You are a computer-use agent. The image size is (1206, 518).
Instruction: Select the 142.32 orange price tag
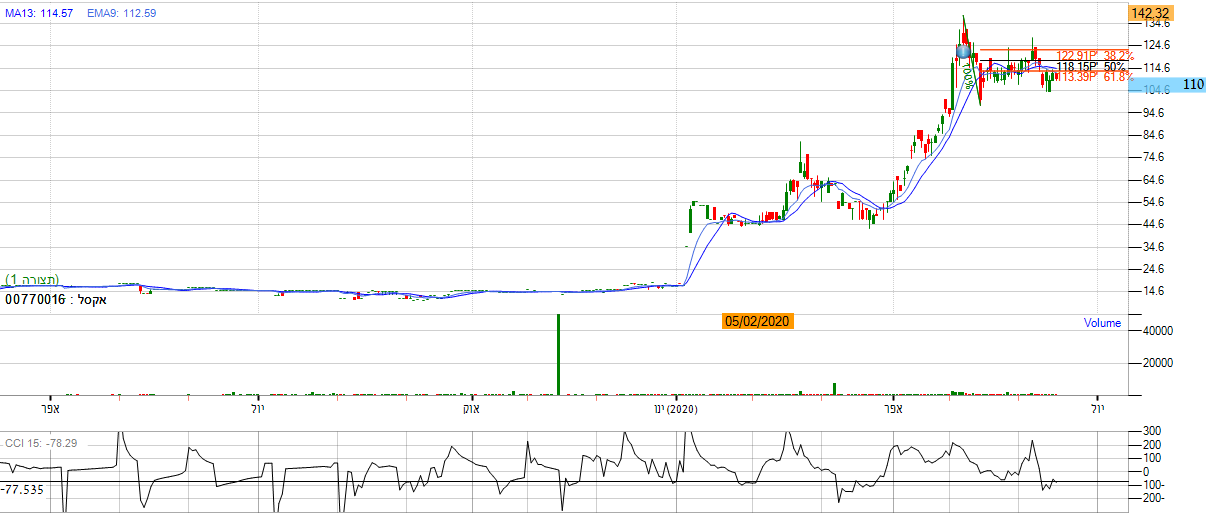pyautogui.click(x=1149, y=13)
